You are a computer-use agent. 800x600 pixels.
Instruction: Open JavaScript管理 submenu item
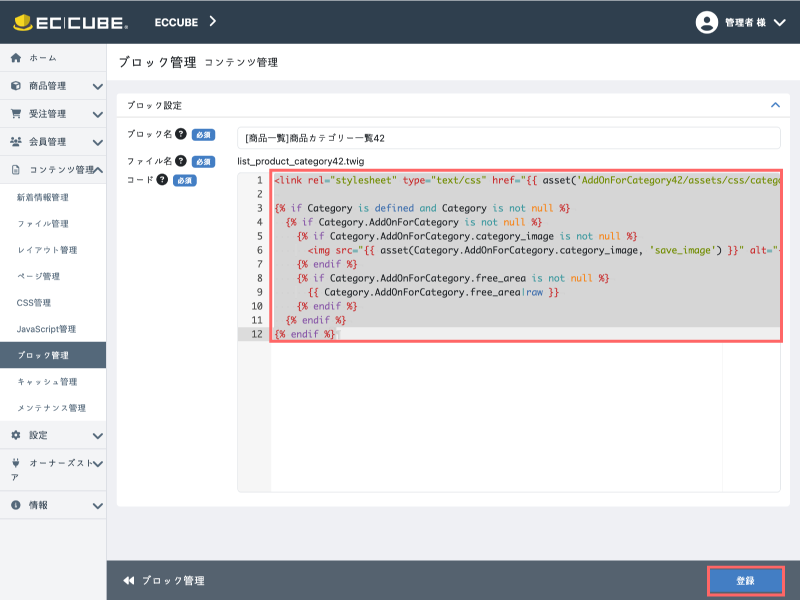coord(46,329)
